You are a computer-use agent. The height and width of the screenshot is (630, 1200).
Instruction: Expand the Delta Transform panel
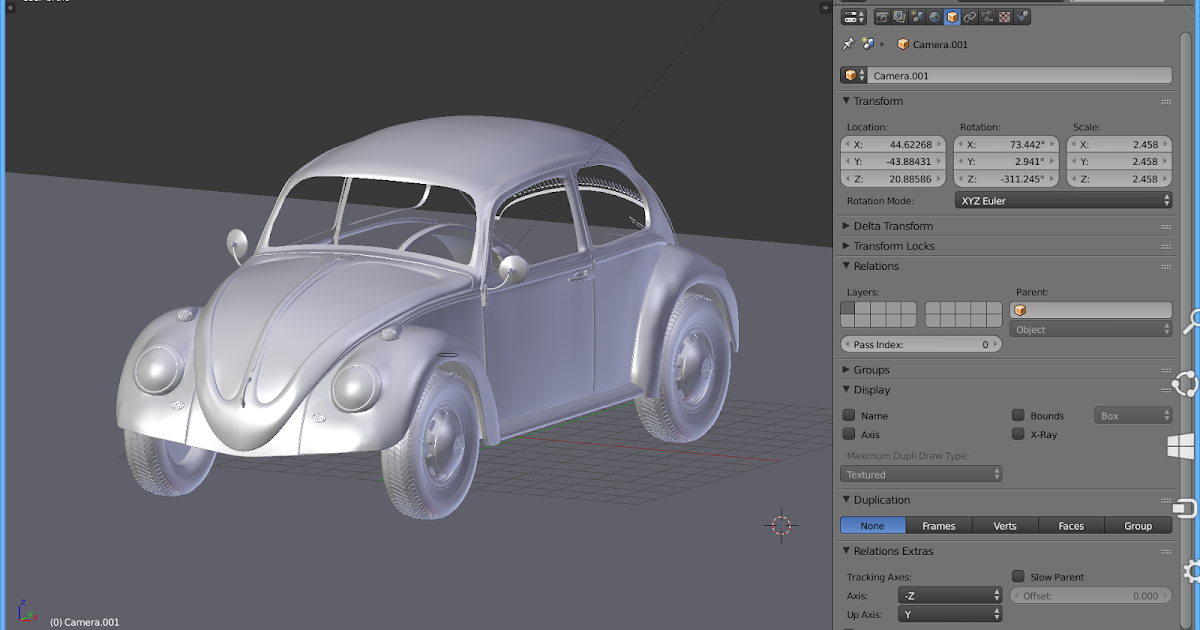pyautogui.click(x=893, y=226)
